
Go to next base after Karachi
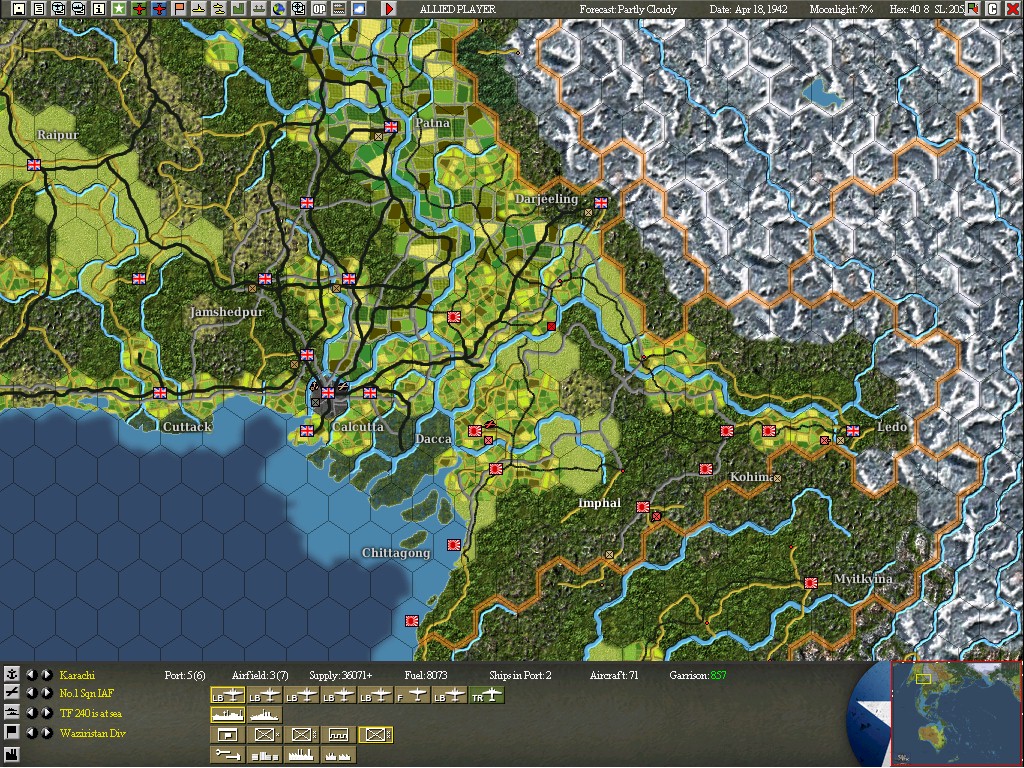pos(47,675)
